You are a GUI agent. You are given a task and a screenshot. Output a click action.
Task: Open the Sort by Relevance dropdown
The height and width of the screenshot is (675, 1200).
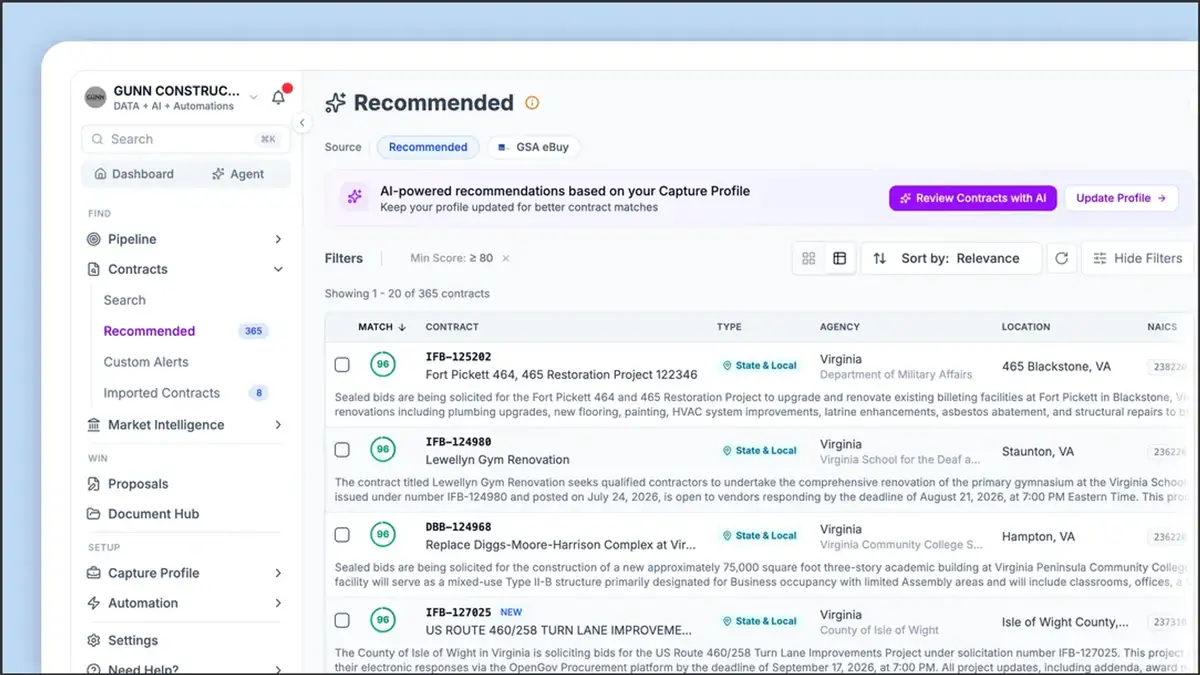(951, 258)
